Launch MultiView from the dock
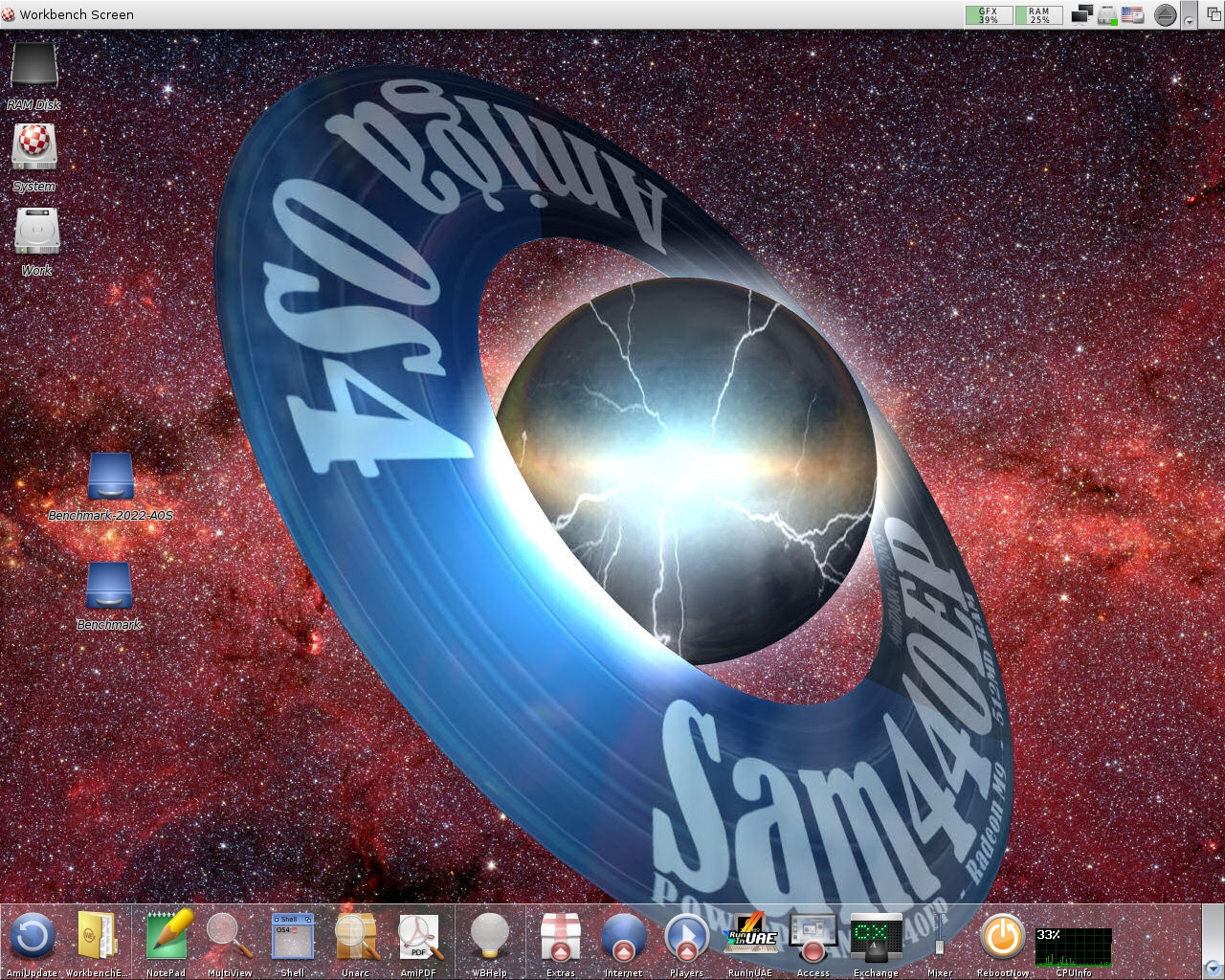The image size is (1225, 980). (x=230, y=936)
